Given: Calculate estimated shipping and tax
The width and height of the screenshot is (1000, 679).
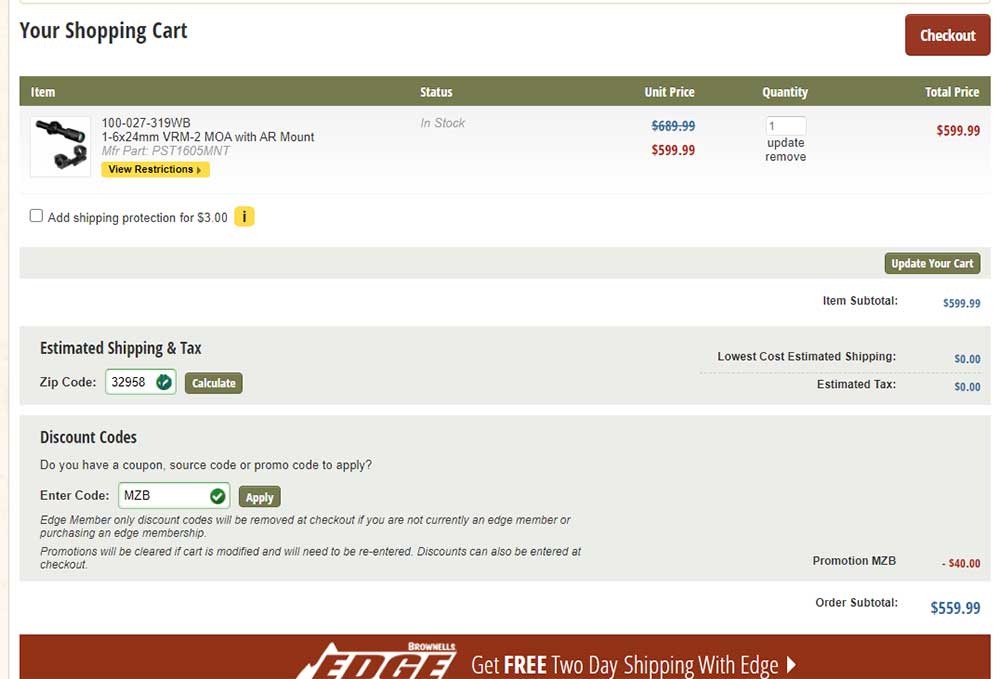Looking at the screenshot, I should tap(213, 383).
